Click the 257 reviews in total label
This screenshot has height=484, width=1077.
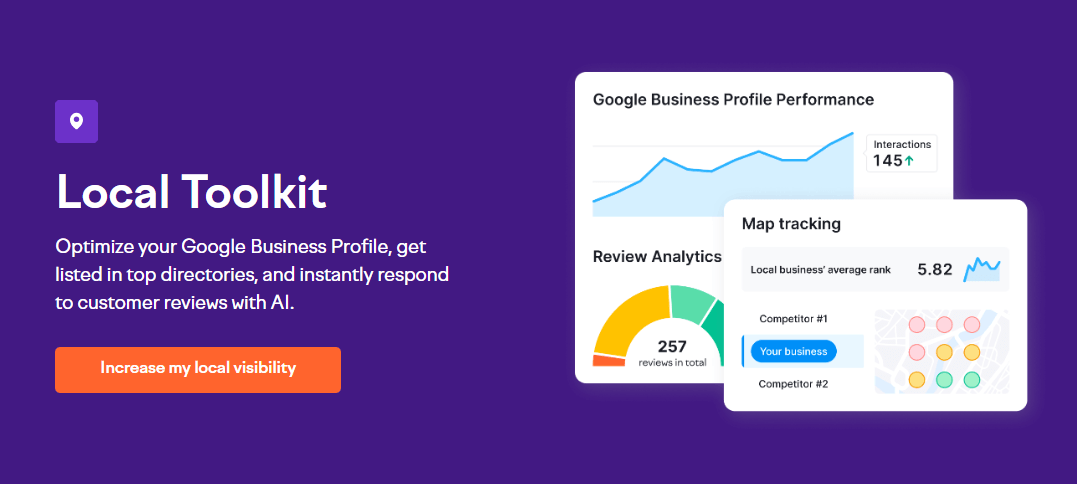tap(672, 353)
